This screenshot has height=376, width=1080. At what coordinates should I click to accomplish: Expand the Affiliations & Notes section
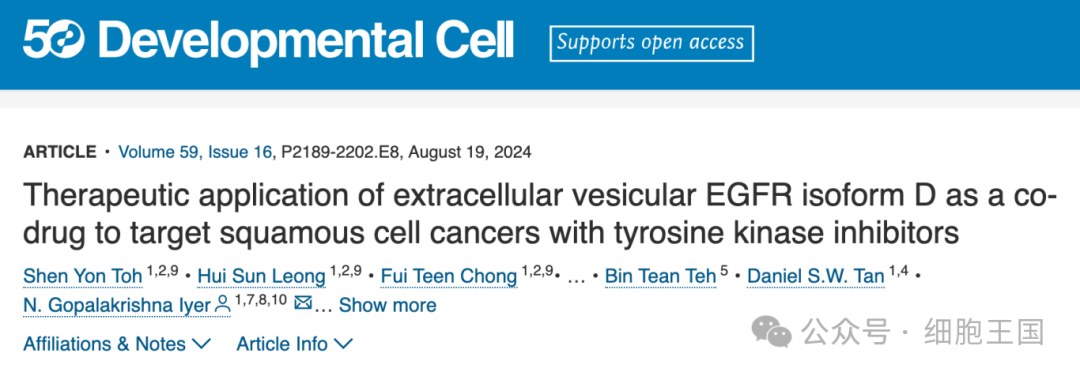[x=117, y=344]
